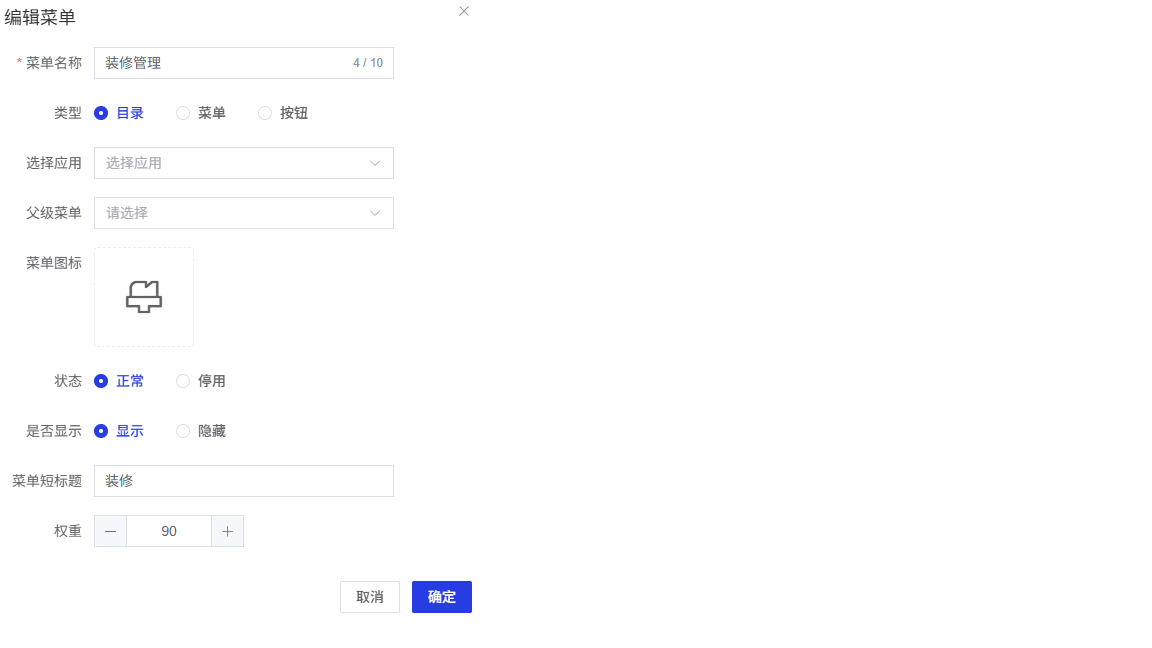Choose the 菜单 type option

(x=183, y=113)
